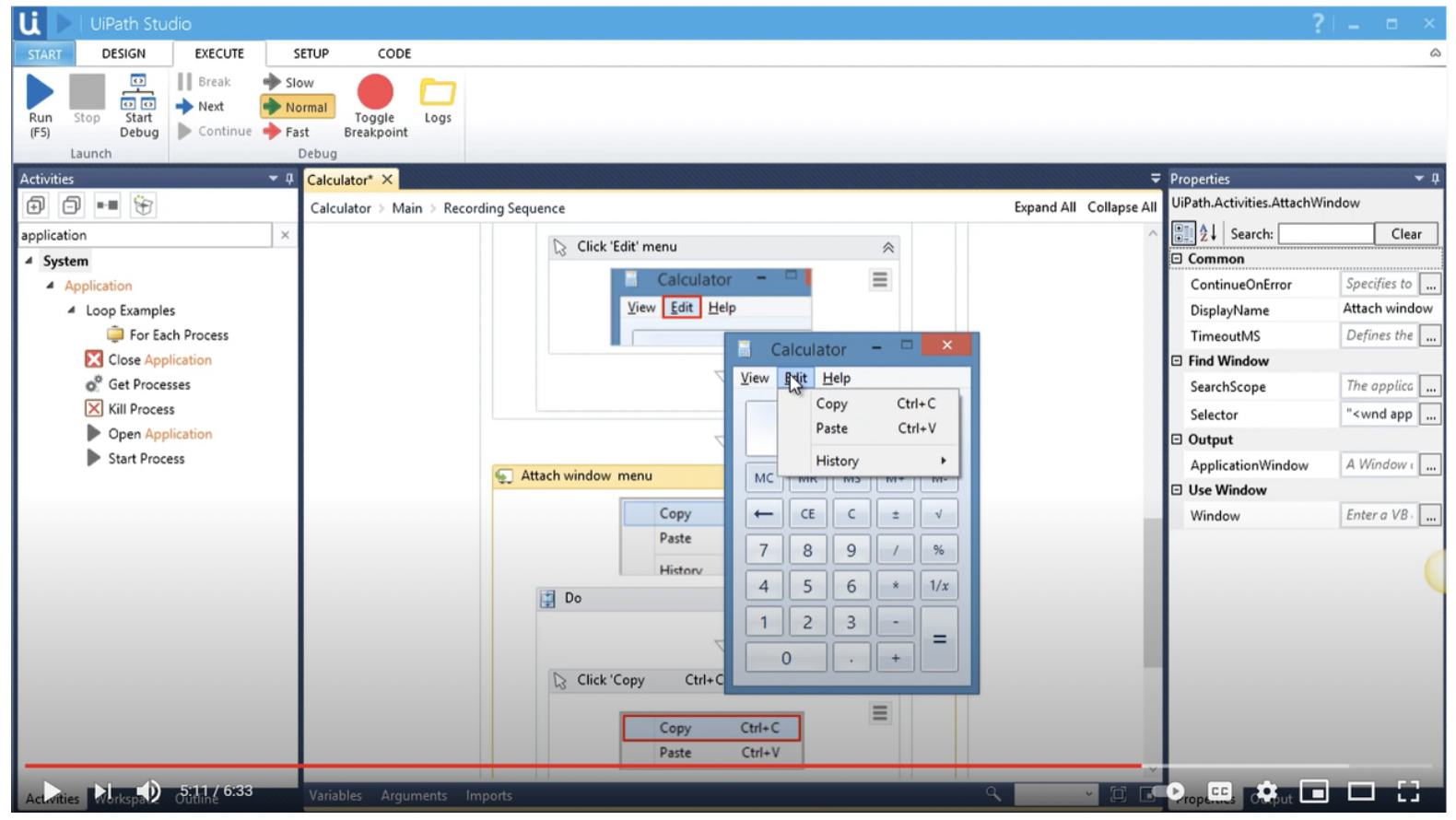Click the third icon in the Activities toolbar
The image size is (1456, 820).
[x=107, y=205]
